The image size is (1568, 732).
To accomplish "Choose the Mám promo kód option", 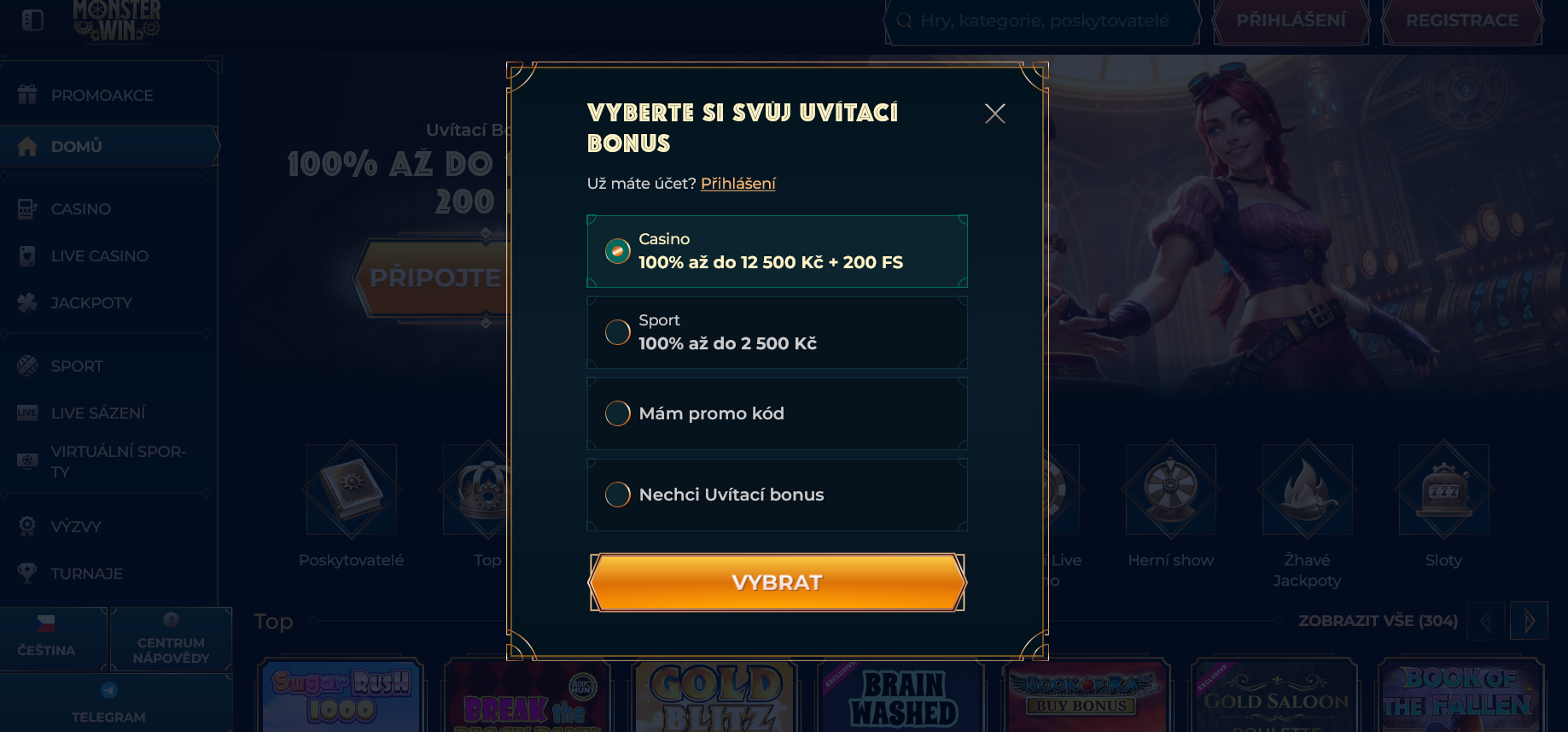I will 777,413.
